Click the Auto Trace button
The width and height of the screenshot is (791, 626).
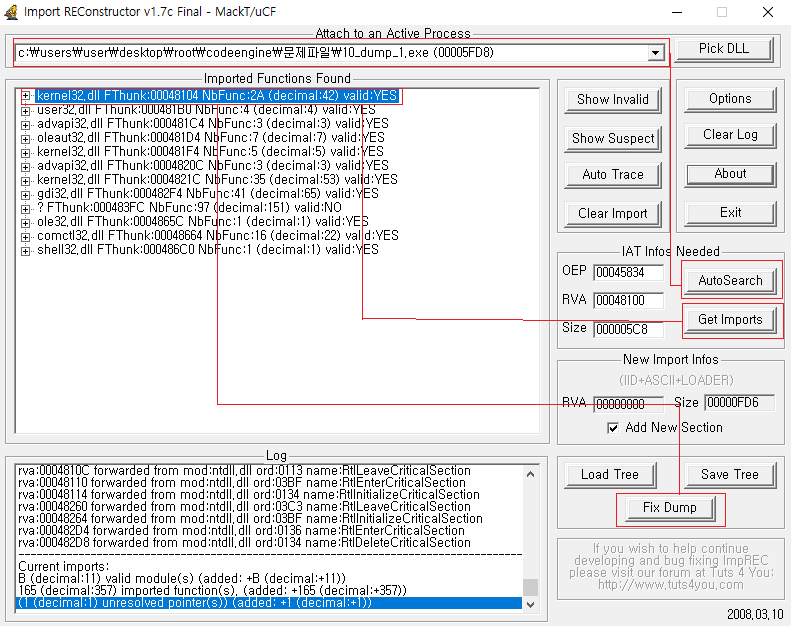(x=612, y=175)
